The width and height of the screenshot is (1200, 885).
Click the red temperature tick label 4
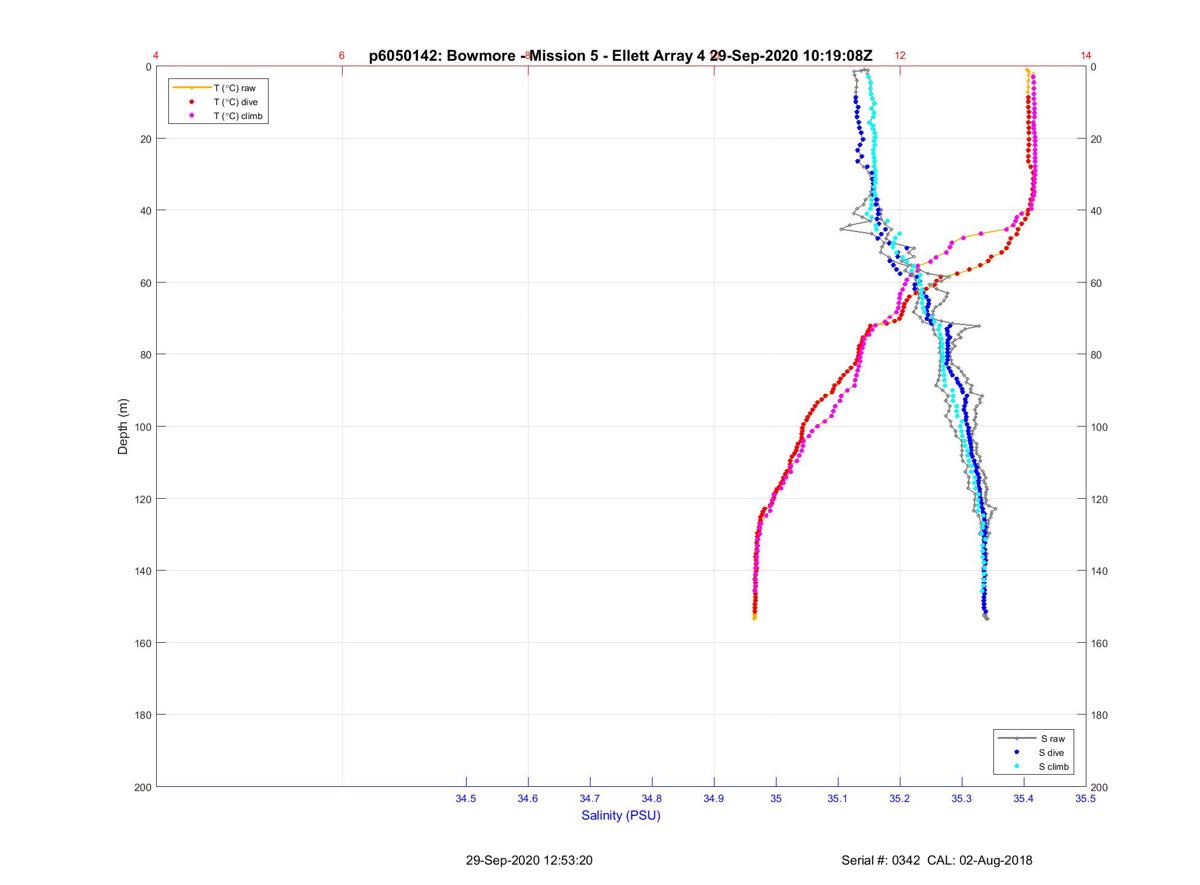click(156, 56)
